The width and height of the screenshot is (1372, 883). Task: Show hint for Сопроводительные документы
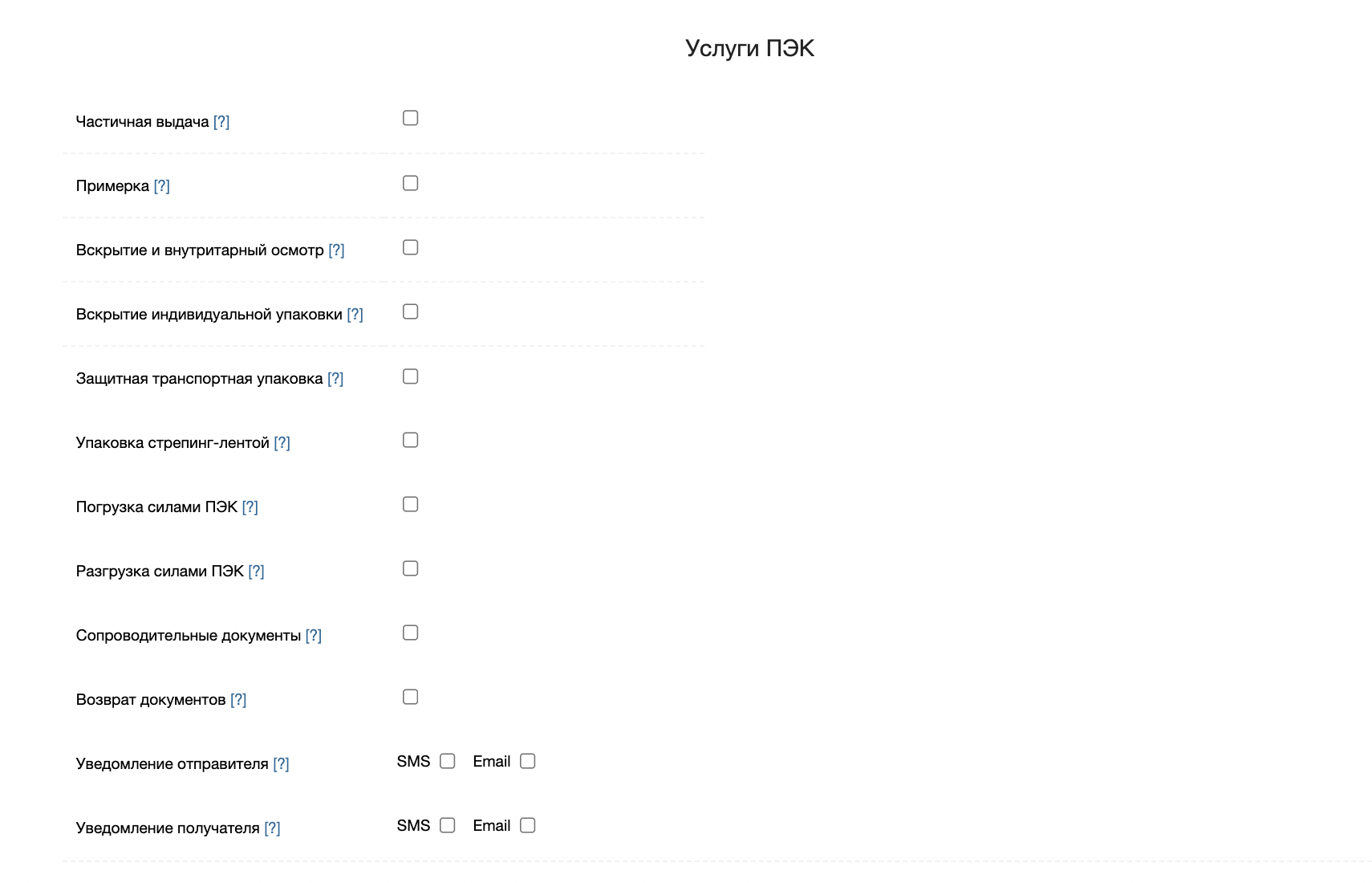pyautogui.click(x=313, y=636)
